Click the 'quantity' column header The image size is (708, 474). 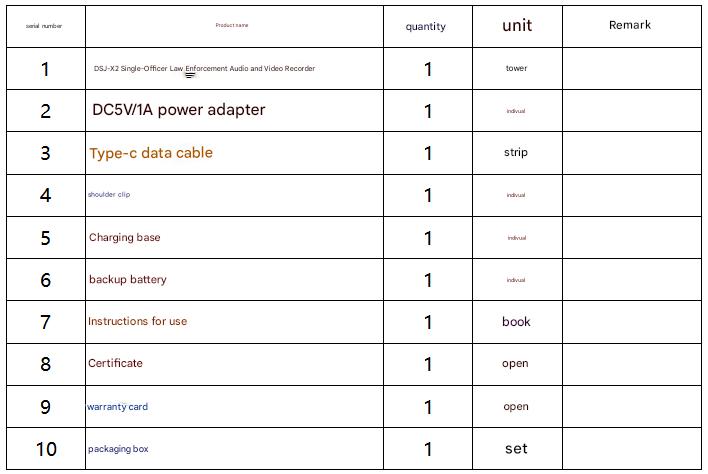click(x=426, y=27)
